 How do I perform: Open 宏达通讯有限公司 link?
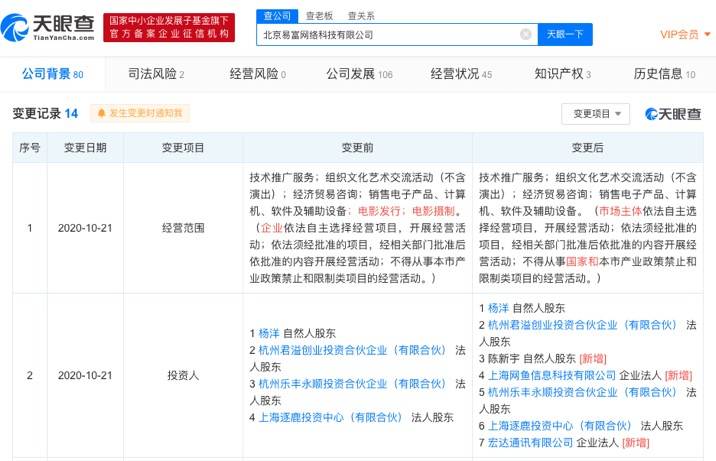coord(530,443)
